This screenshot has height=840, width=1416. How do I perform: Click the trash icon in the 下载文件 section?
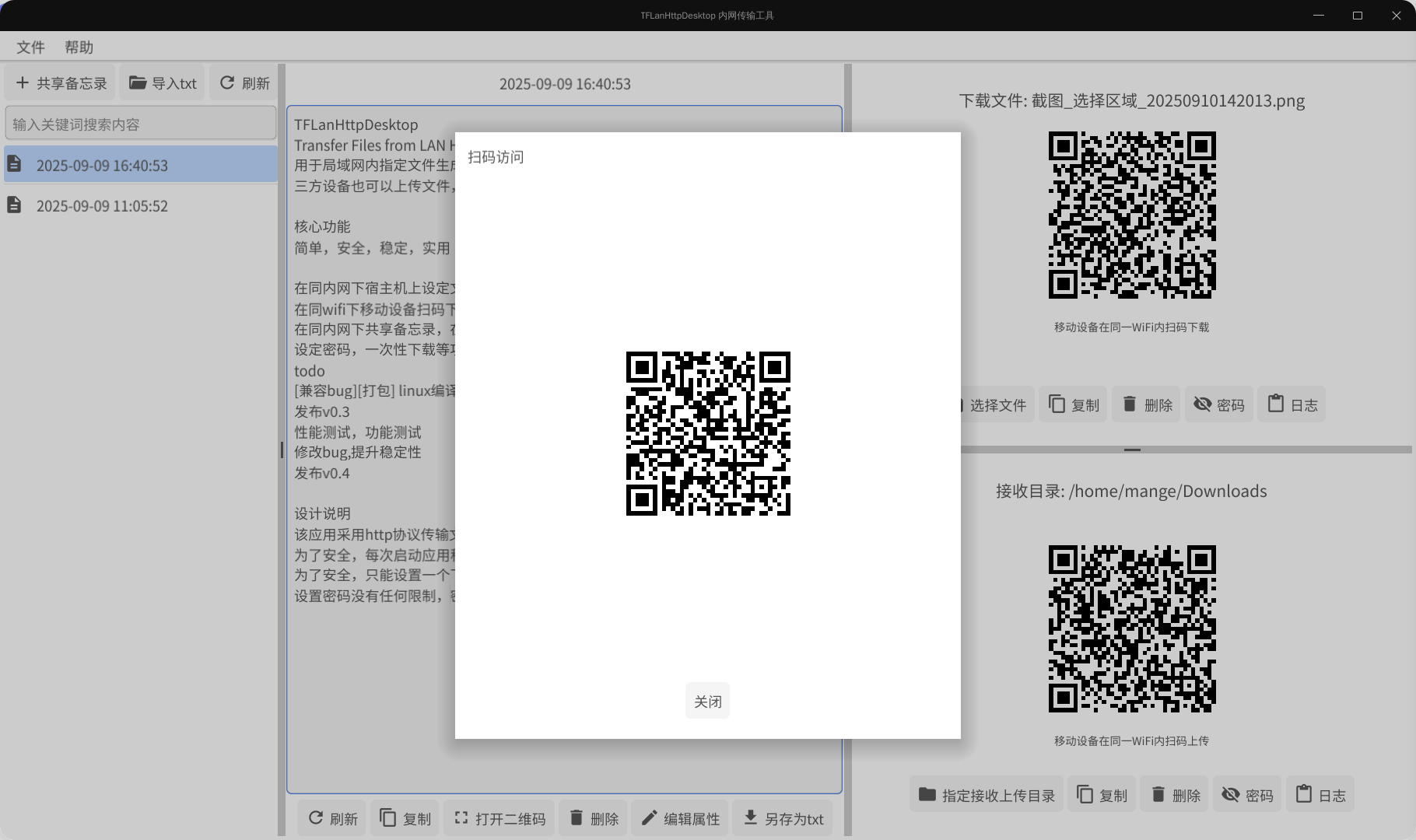point(1130,404)
